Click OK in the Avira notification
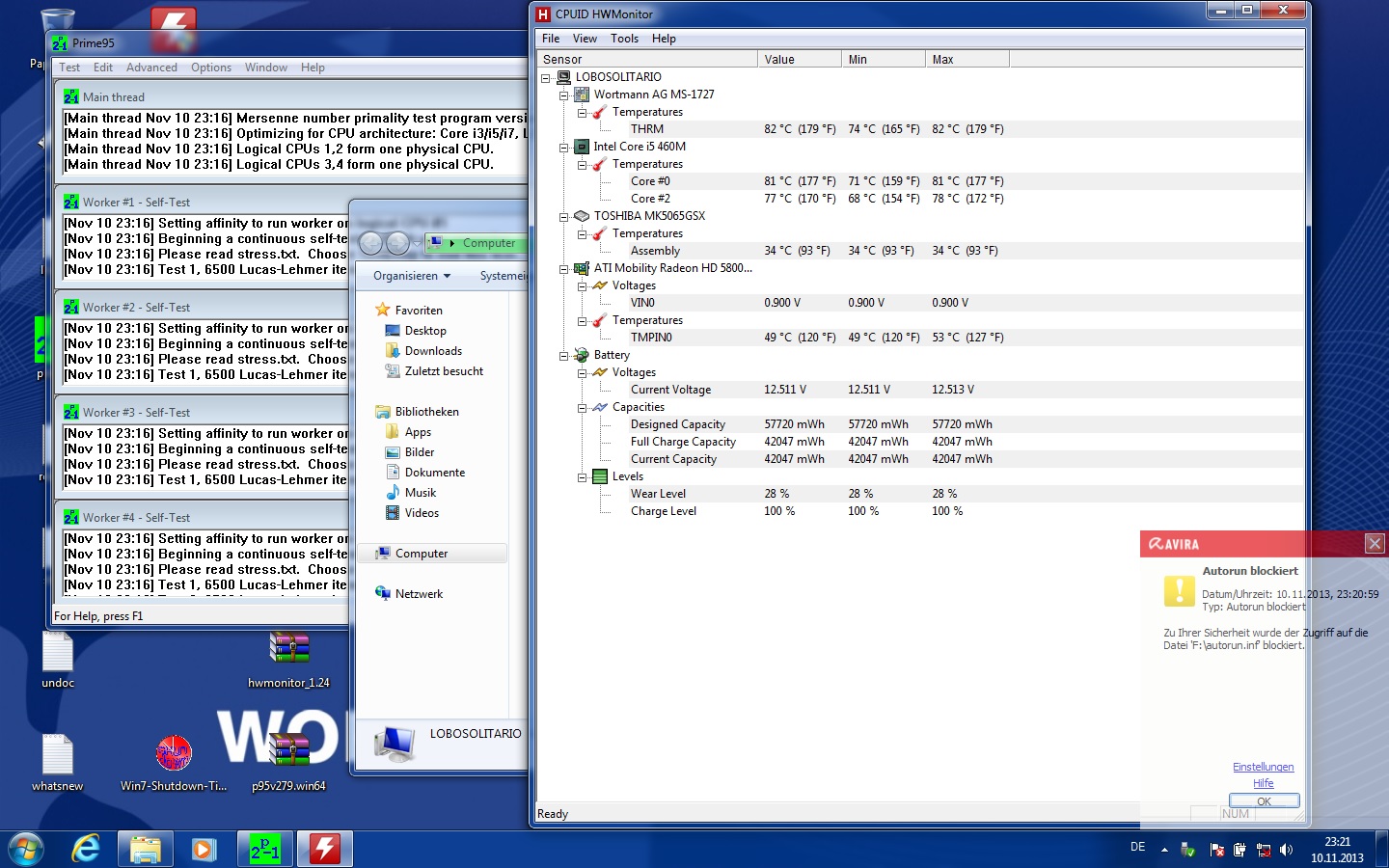This screenshot has width=1389, height=868. coord(1264,801)
